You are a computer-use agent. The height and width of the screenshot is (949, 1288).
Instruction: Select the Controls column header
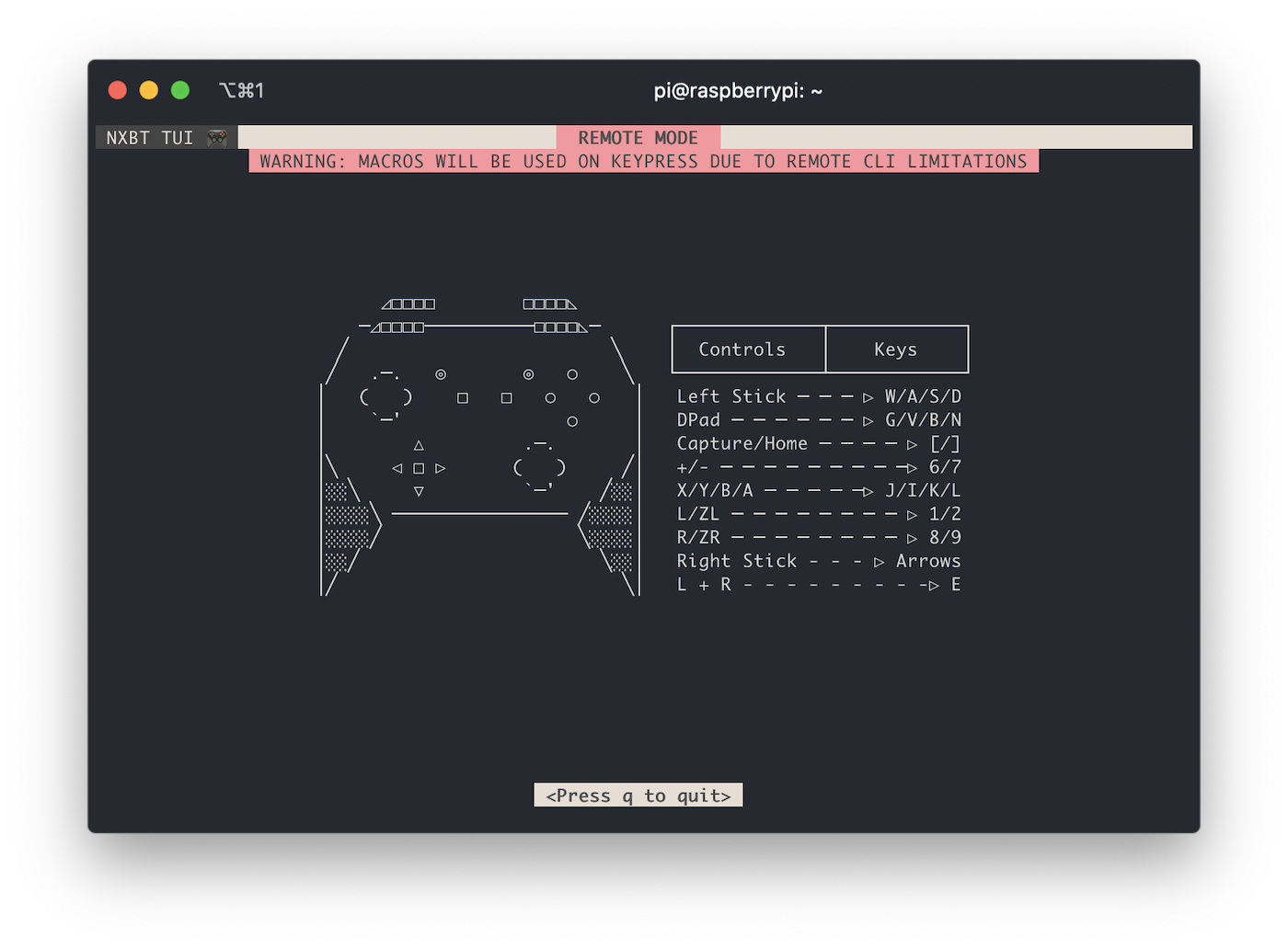pyautogui.click(x=746, y=349)
